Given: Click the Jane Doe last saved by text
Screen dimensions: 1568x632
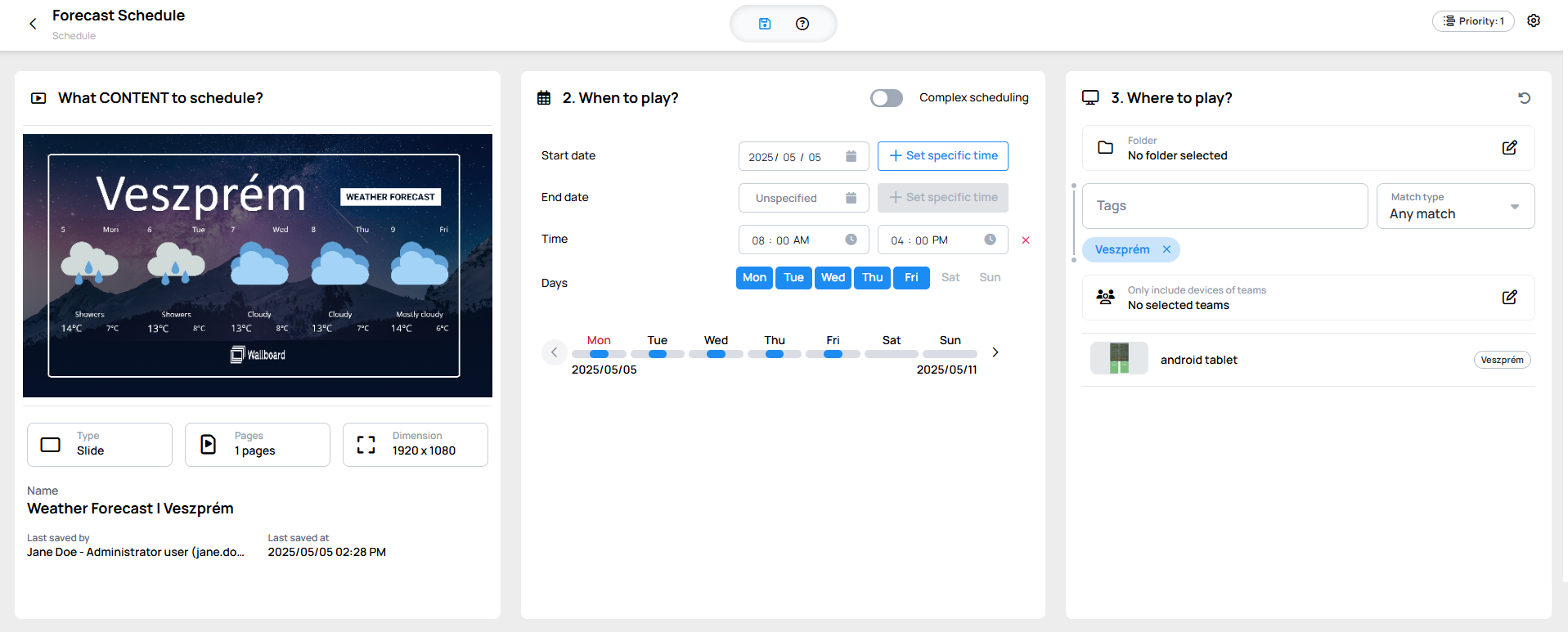Looking at the screenshot, I should click(x=136, y=553).
